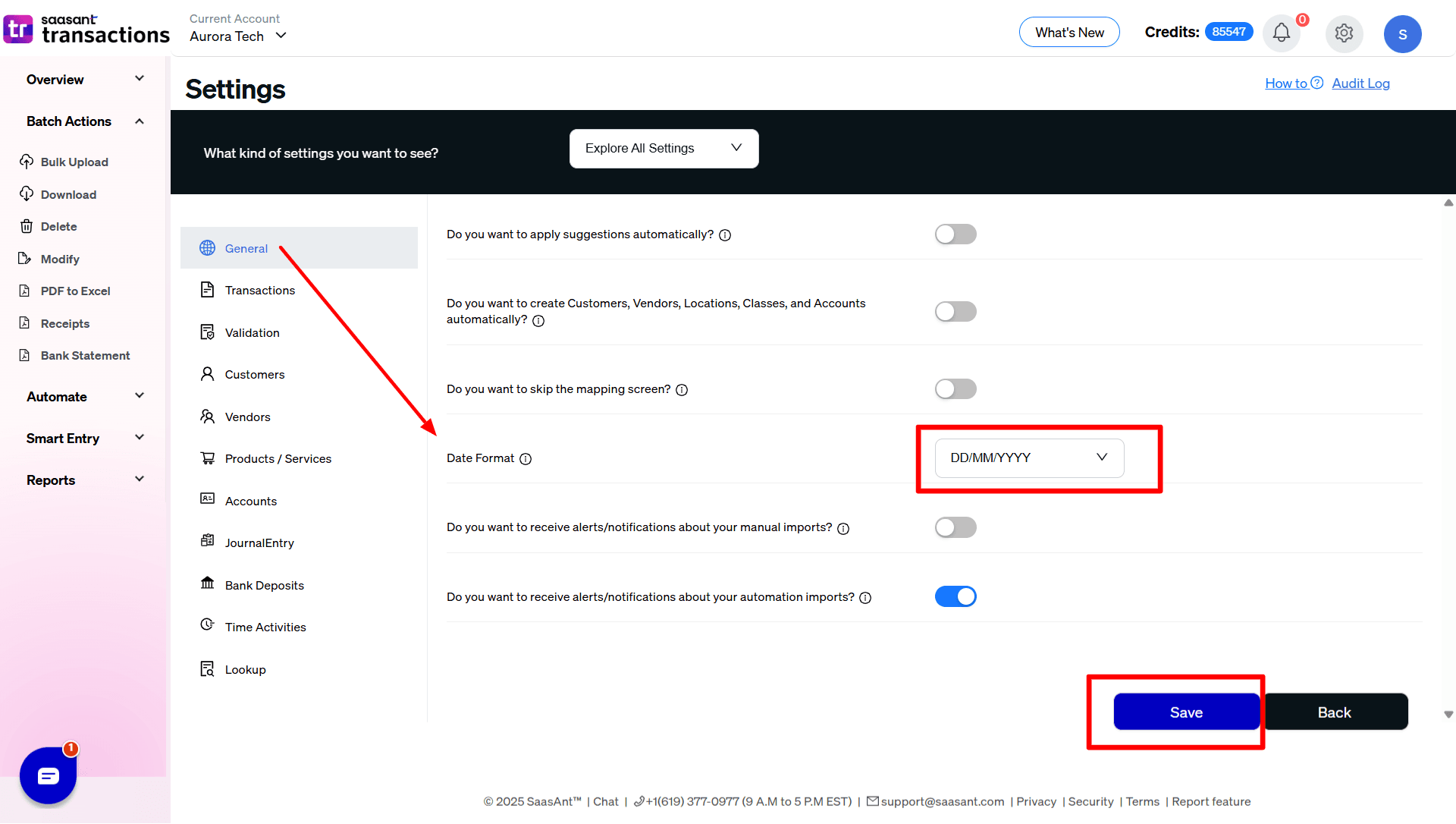Open the Explore All Settings dropdown
Image resolution: width=1456 pixels, height=824 pixels.
tap(664, 149)
